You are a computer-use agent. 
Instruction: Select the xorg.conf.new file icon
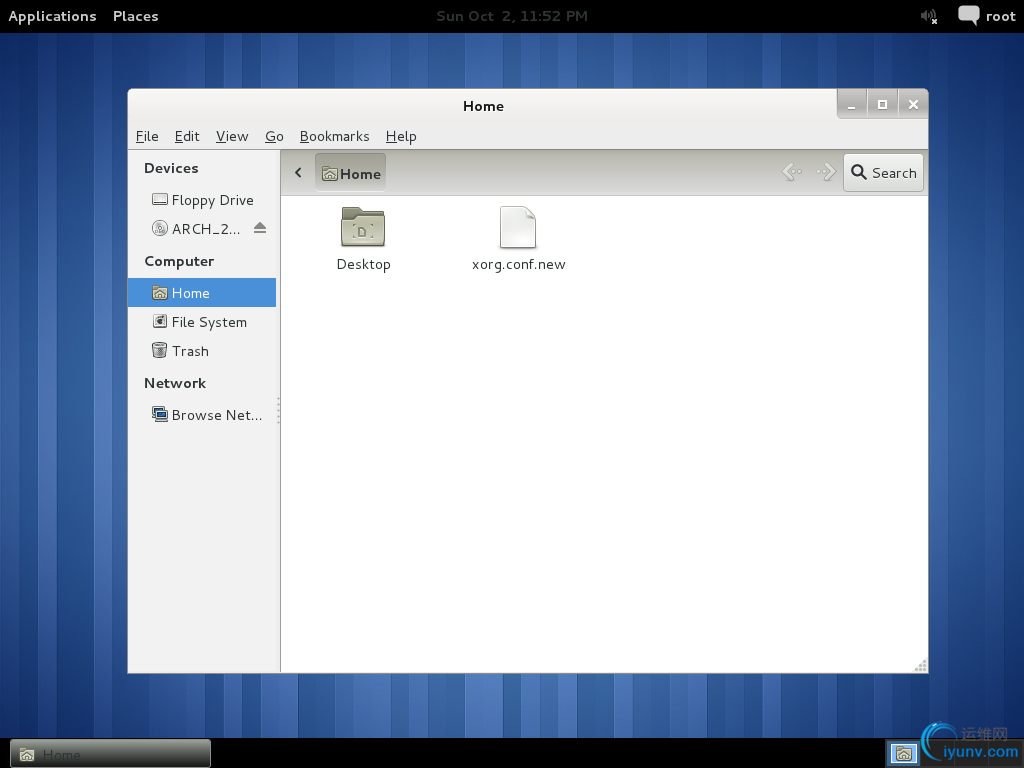click(x=518, y=229)
